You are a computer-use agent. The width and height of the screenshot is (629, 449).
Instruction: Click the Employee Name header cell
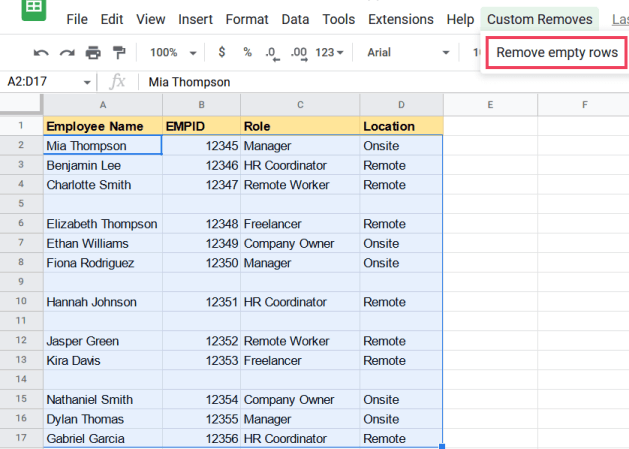pyautogui.click(x=103, y=126)
